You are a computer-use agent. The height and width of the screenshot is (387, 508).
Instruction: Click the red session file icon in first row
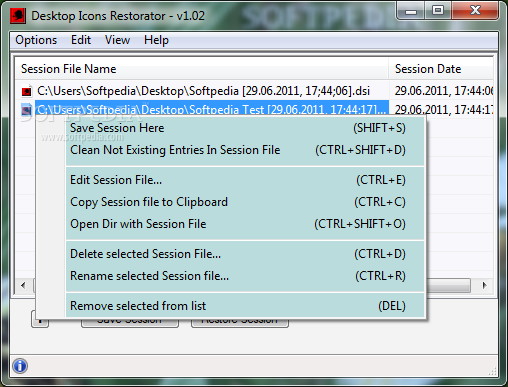[27, 91]
